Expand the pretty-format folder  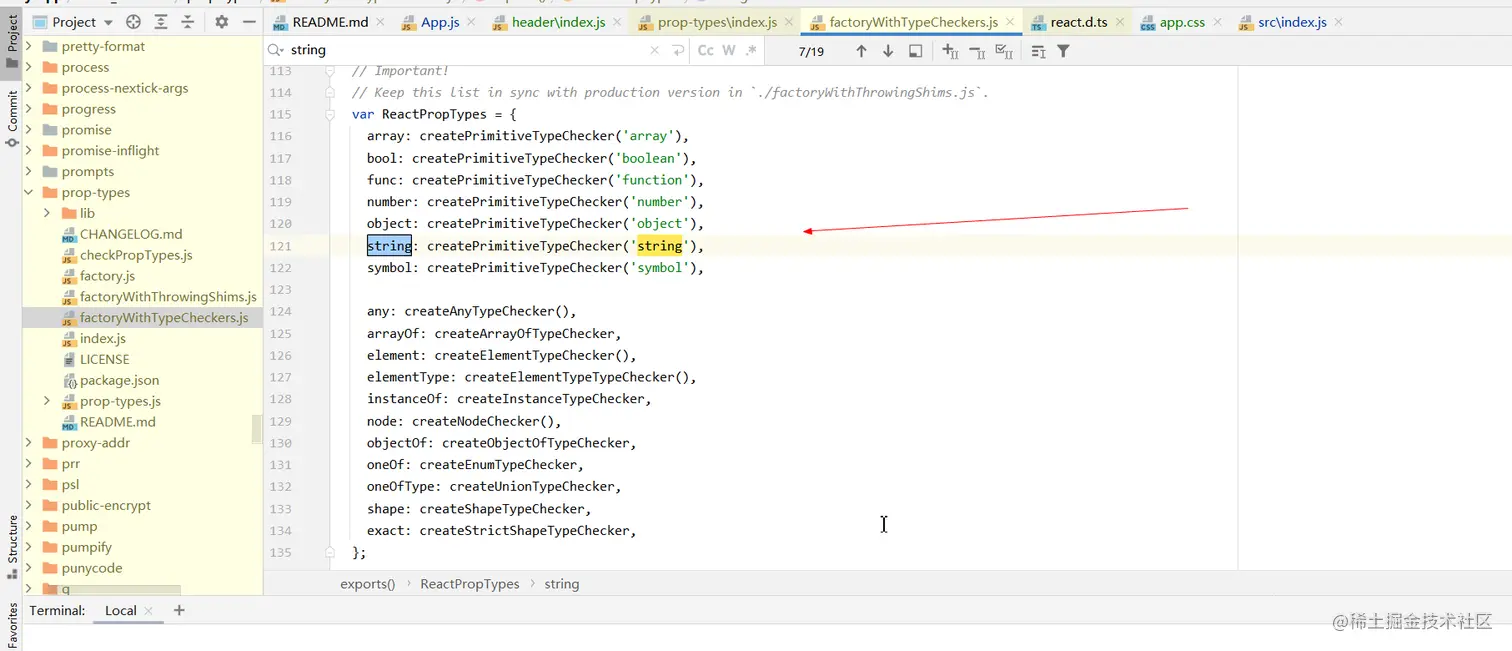[28, 46]
